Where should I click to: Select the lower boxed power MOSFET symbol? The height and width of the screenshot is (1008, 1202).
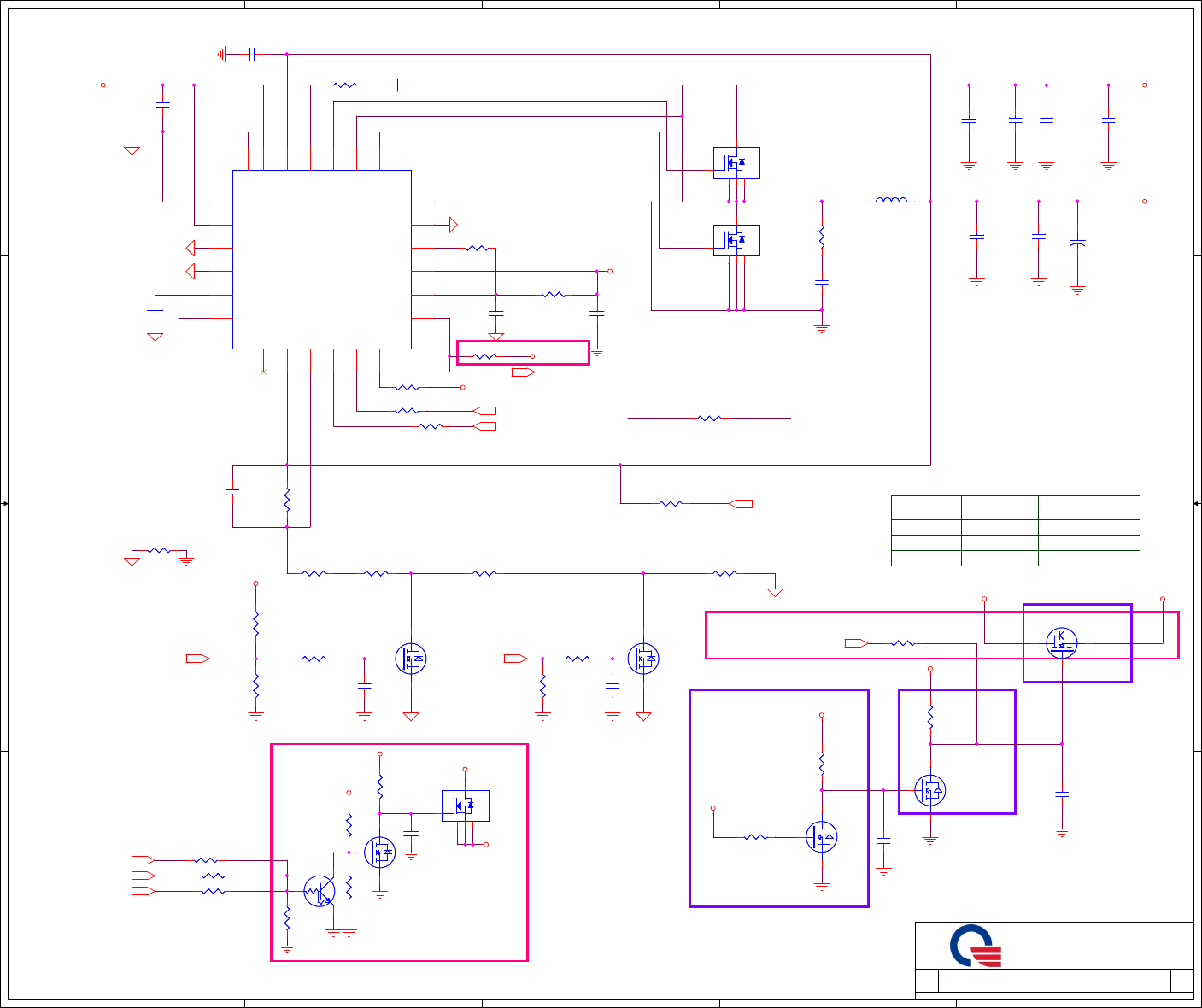tap(736, 240)
